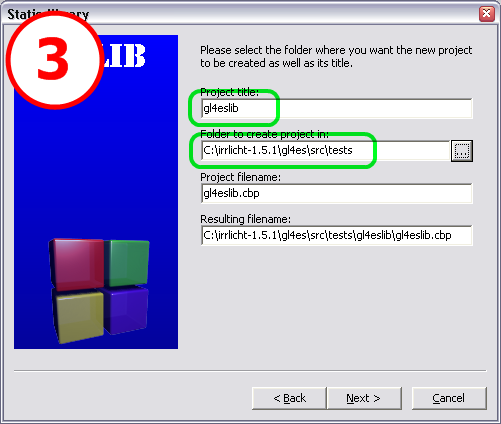
Task: Cancel the static library wizard
Action: click(x=449, y=398)
